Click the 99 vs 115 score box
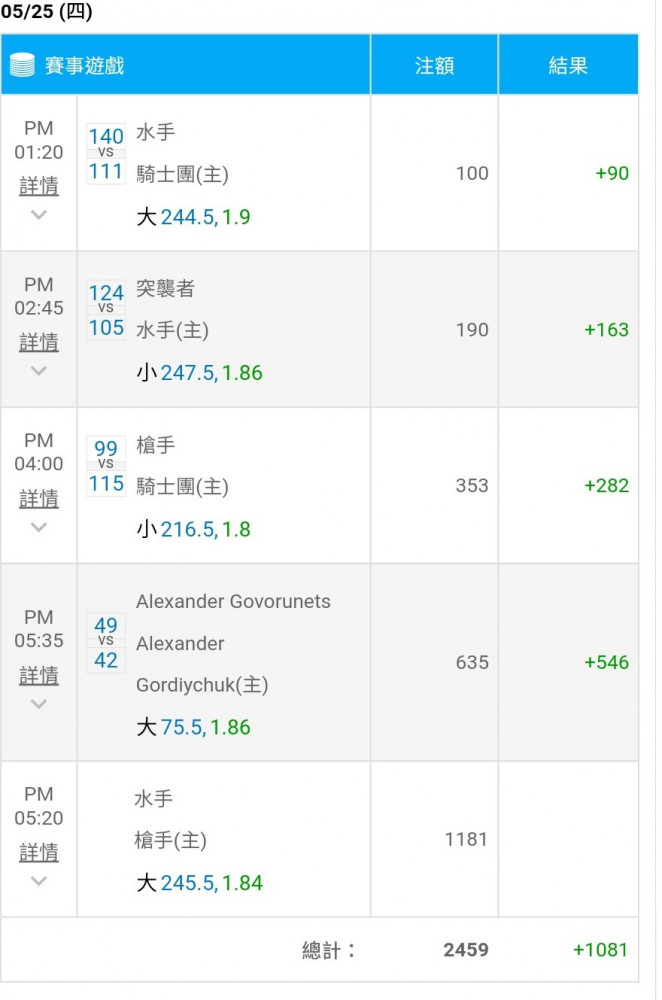Screen dimensions: 662x1000 [106, 466]
